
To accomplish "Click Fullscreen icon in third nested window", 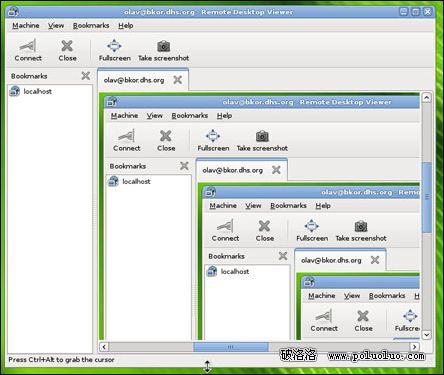I will point(312,226).
